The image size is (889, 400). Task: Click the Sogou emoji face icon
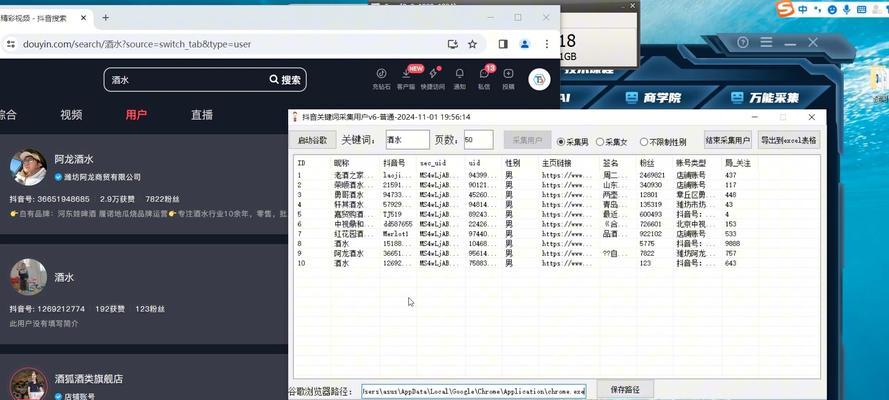pyautogui.click(x=832, y=10)
